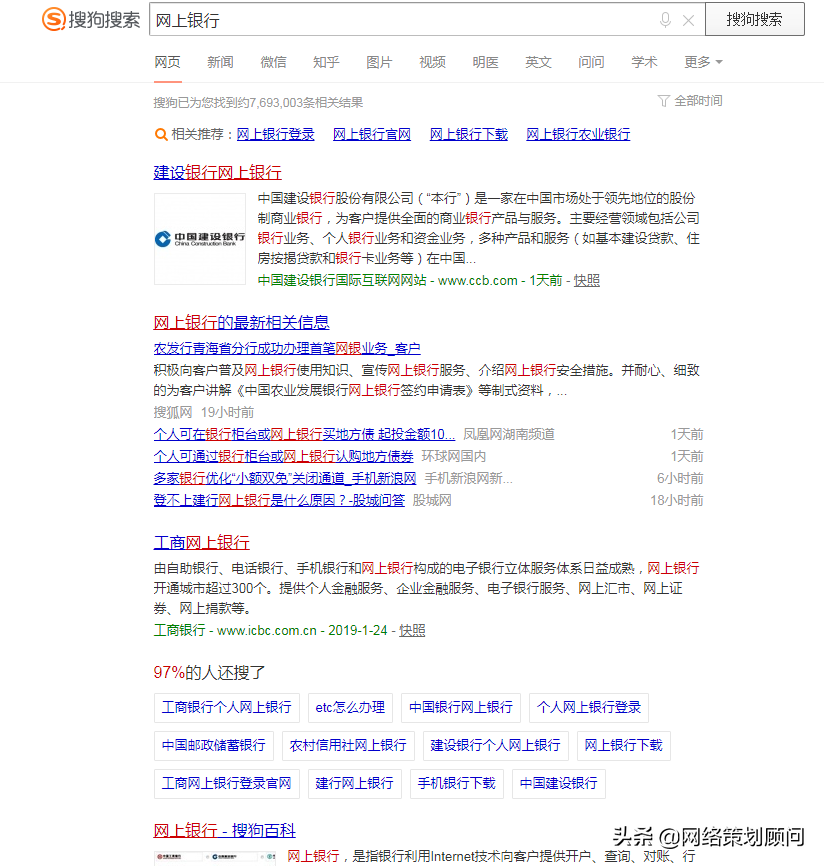Click the result count text 7,693,003条相关结果

pos(306,103)
